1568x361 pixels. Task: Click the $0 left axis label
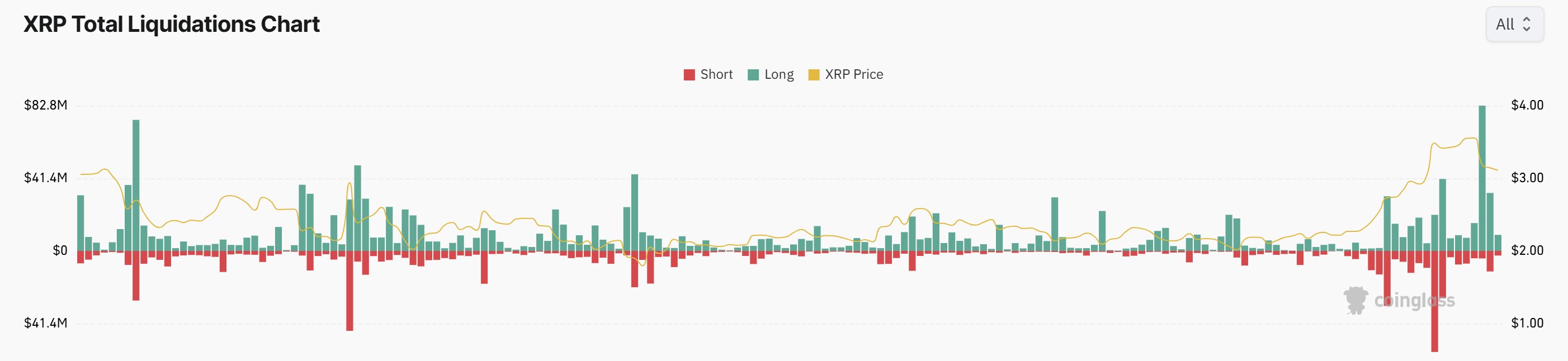60,251
